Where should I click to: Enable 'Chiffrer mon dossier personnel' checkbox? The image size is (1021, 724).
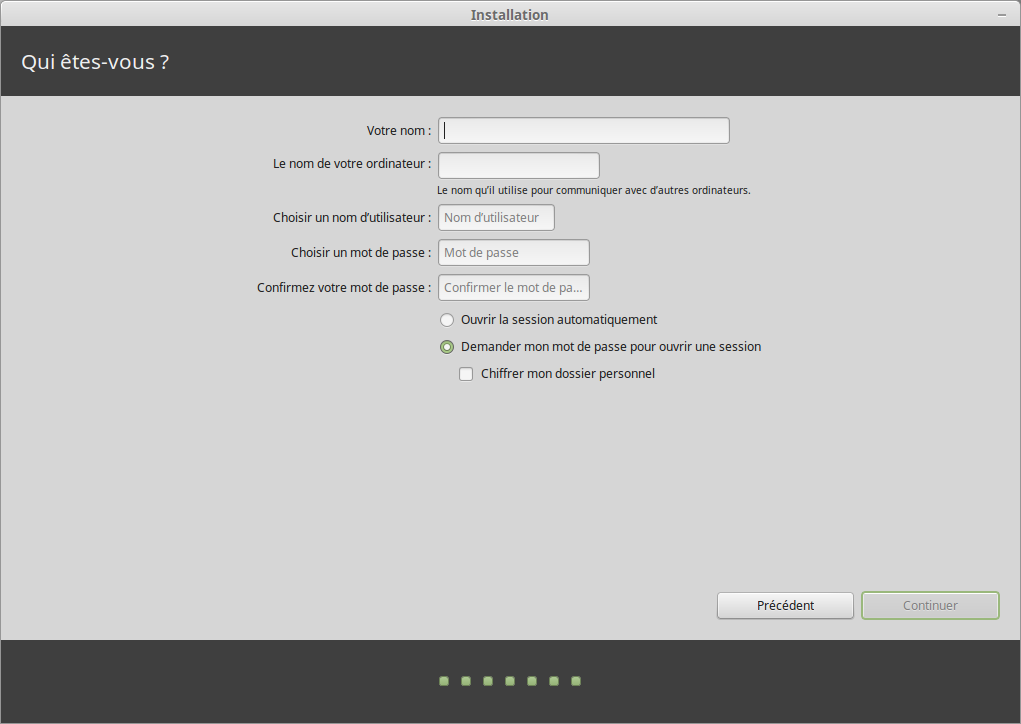(466, 374)
